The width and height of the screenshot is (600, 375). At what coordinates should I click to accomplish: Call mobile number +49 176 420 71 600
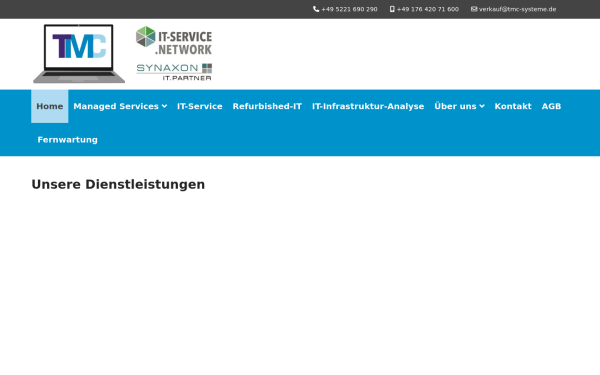pyautogui.click(x=427, y=9)
